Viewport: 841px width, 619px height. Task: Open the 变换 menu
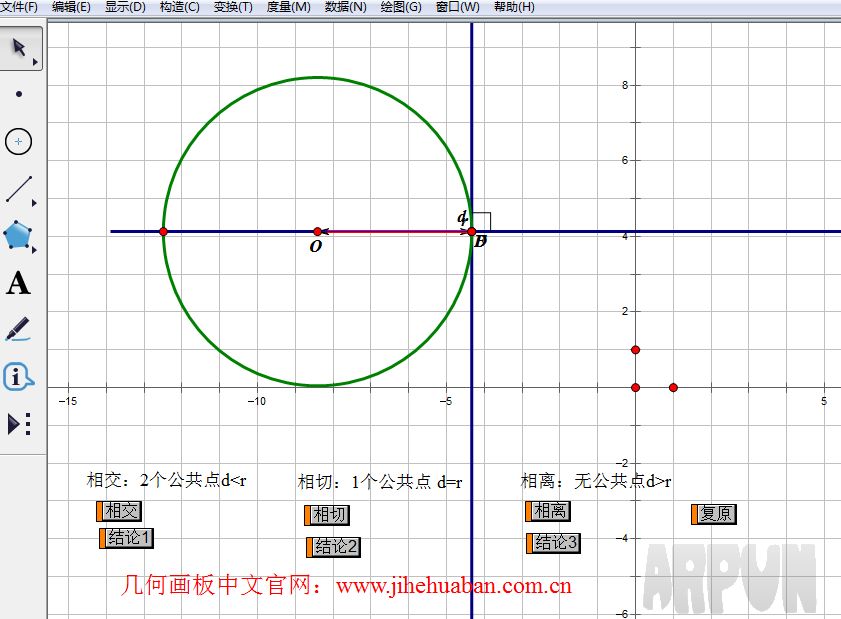(232, 7)
